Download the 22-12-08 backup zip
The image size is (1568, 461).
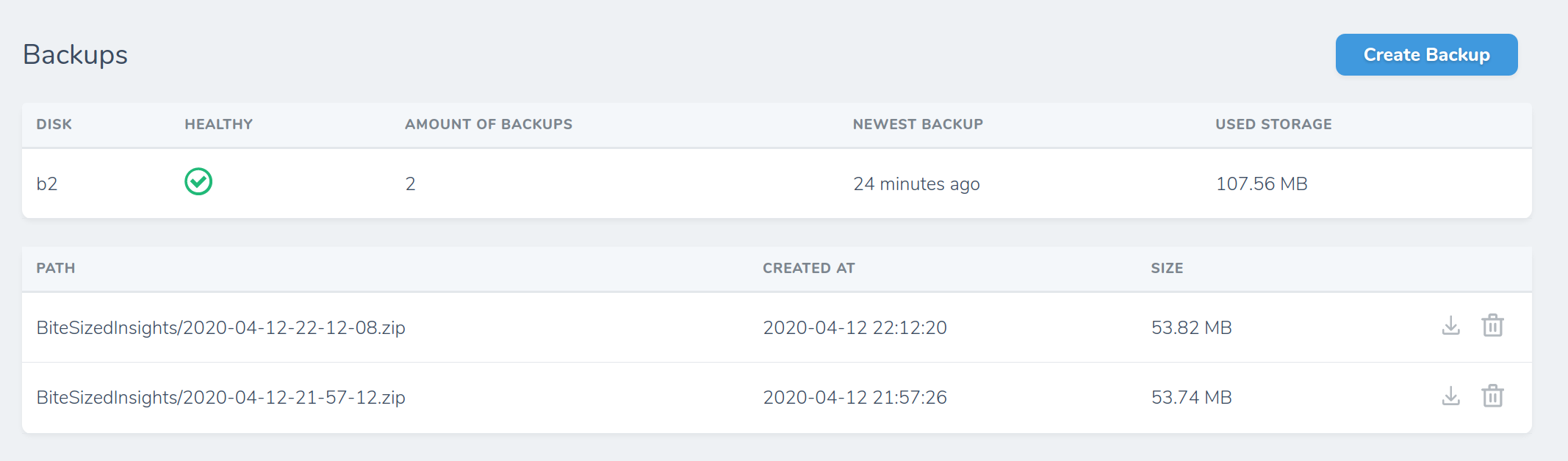point(1450,325)
